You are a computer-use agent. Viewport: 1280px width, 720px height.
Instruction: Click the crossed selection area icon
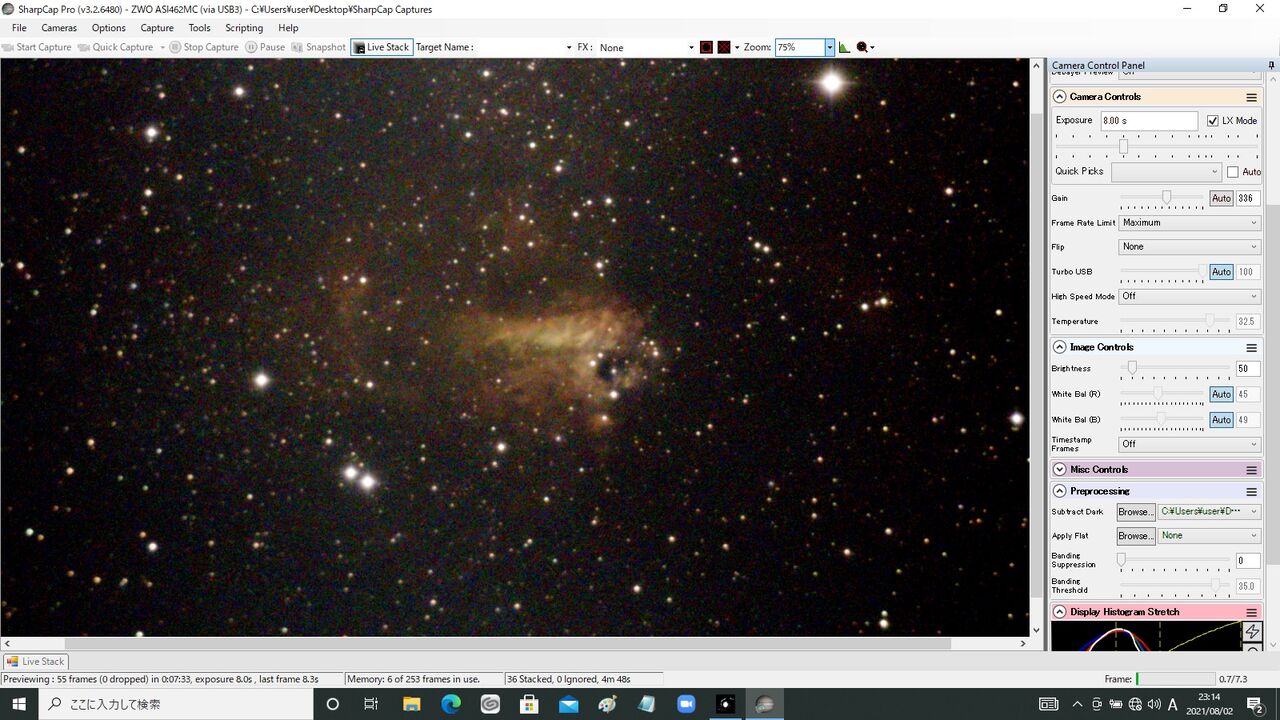(723, 47)
